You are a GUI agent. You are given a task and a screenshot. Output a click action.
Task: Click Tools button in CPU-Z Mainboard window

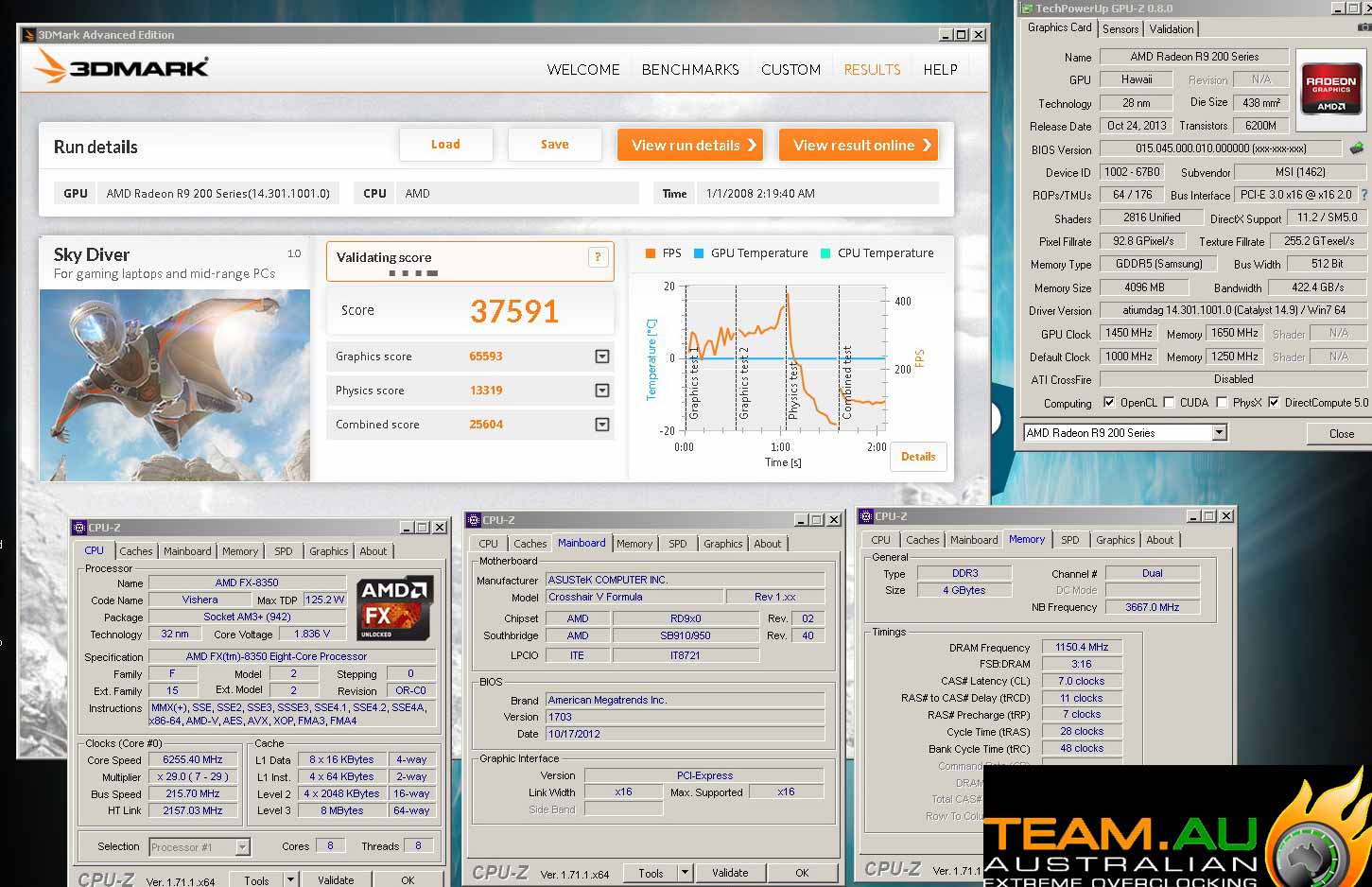651,873
